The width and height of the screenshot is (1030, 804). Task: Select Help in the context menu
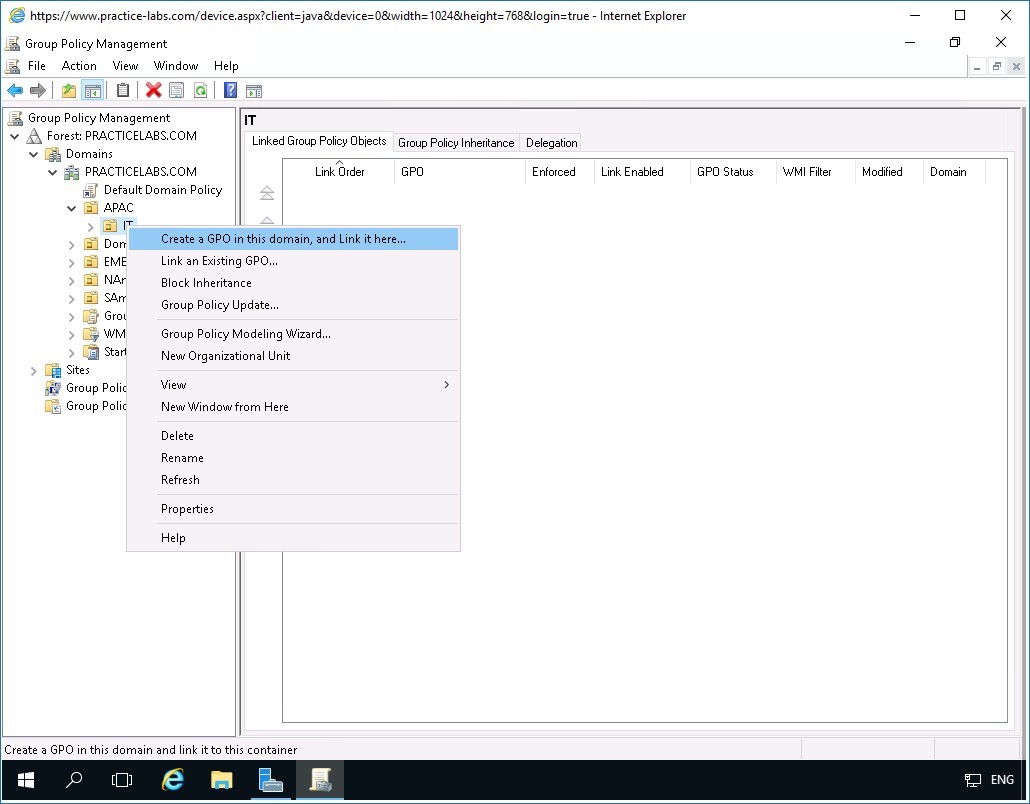293,538
